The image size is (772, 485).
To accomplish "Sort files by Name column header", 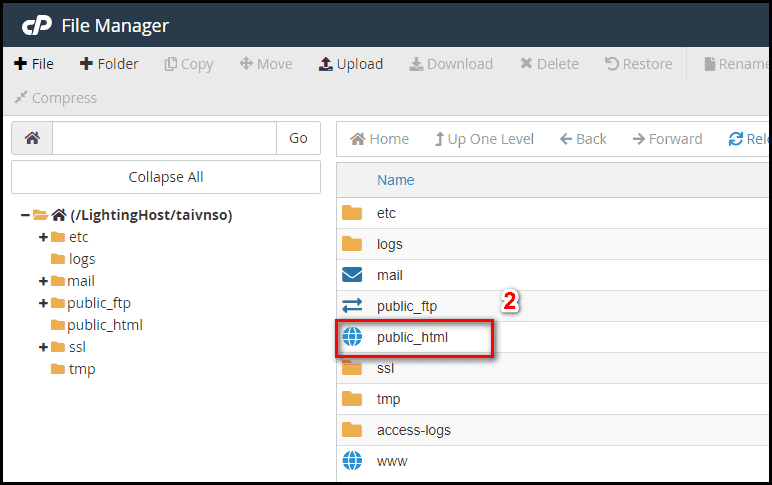I will [395, 180].
